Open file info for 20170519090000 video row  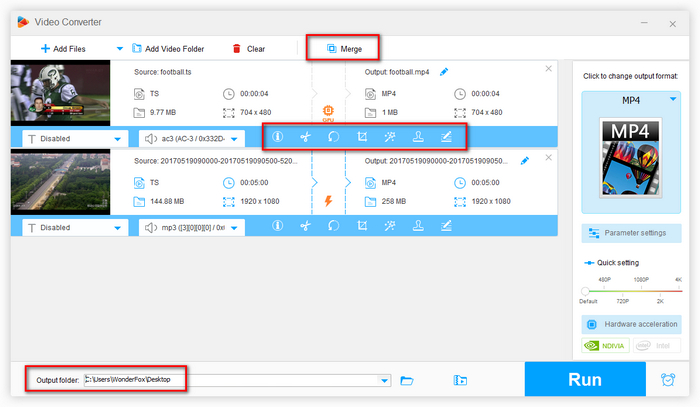(x=277, y=226)
